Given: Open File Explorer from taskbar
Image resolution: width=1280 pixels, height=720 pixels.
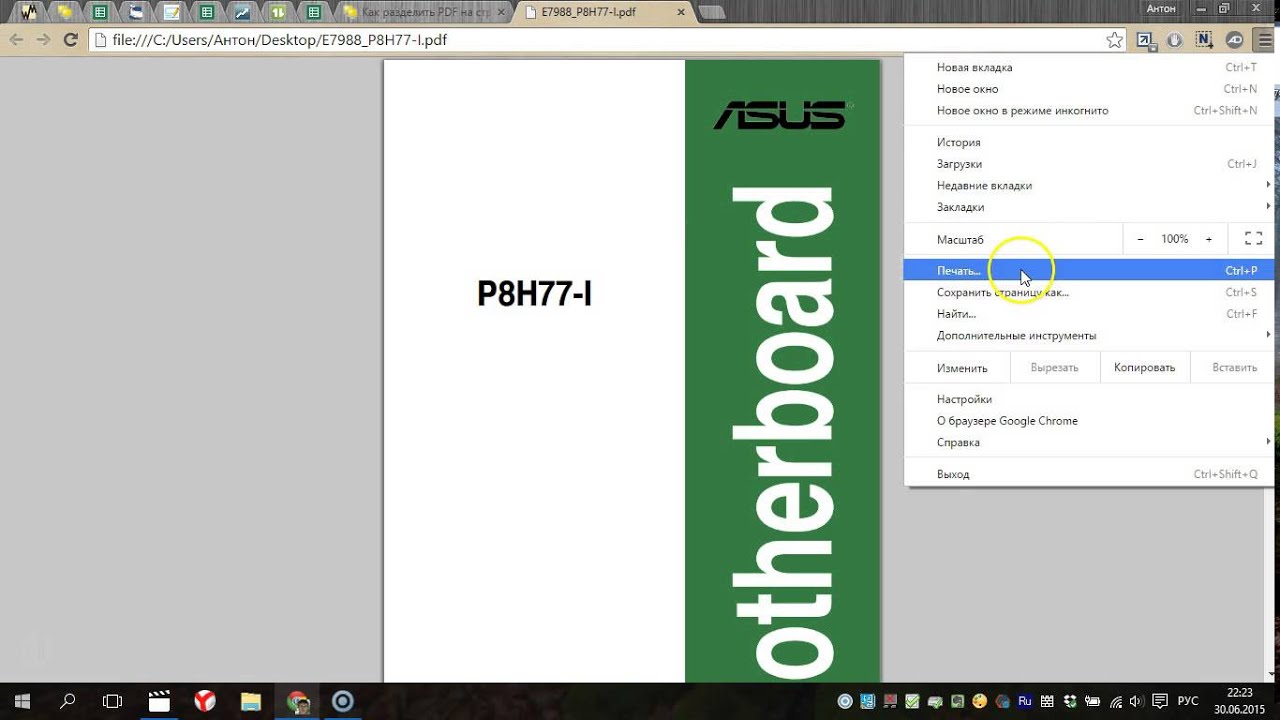Looking at the screenshot, I should click(x=250, y=701).
